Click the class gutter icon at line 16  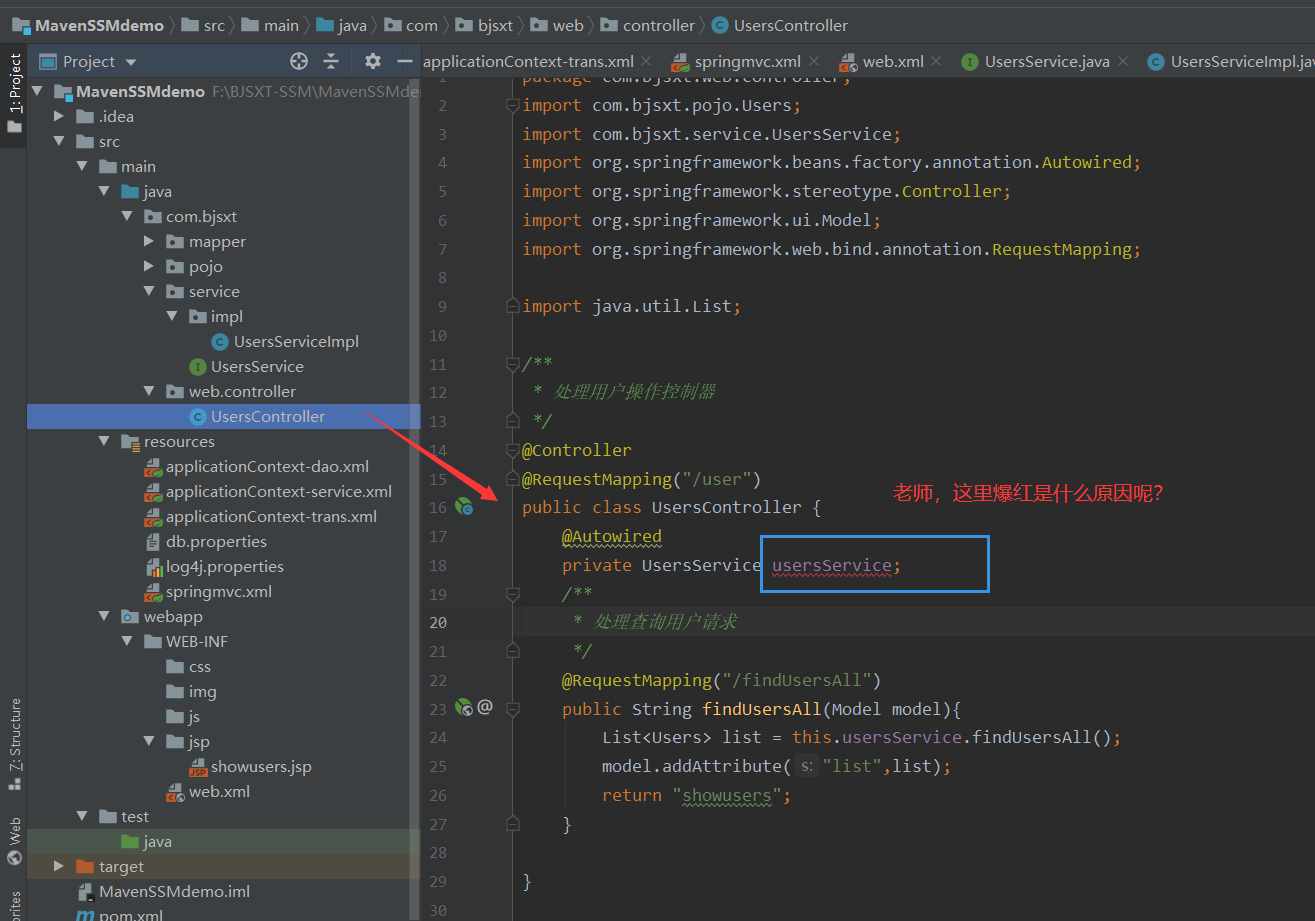pyautogui.click(x=464, y=507)
